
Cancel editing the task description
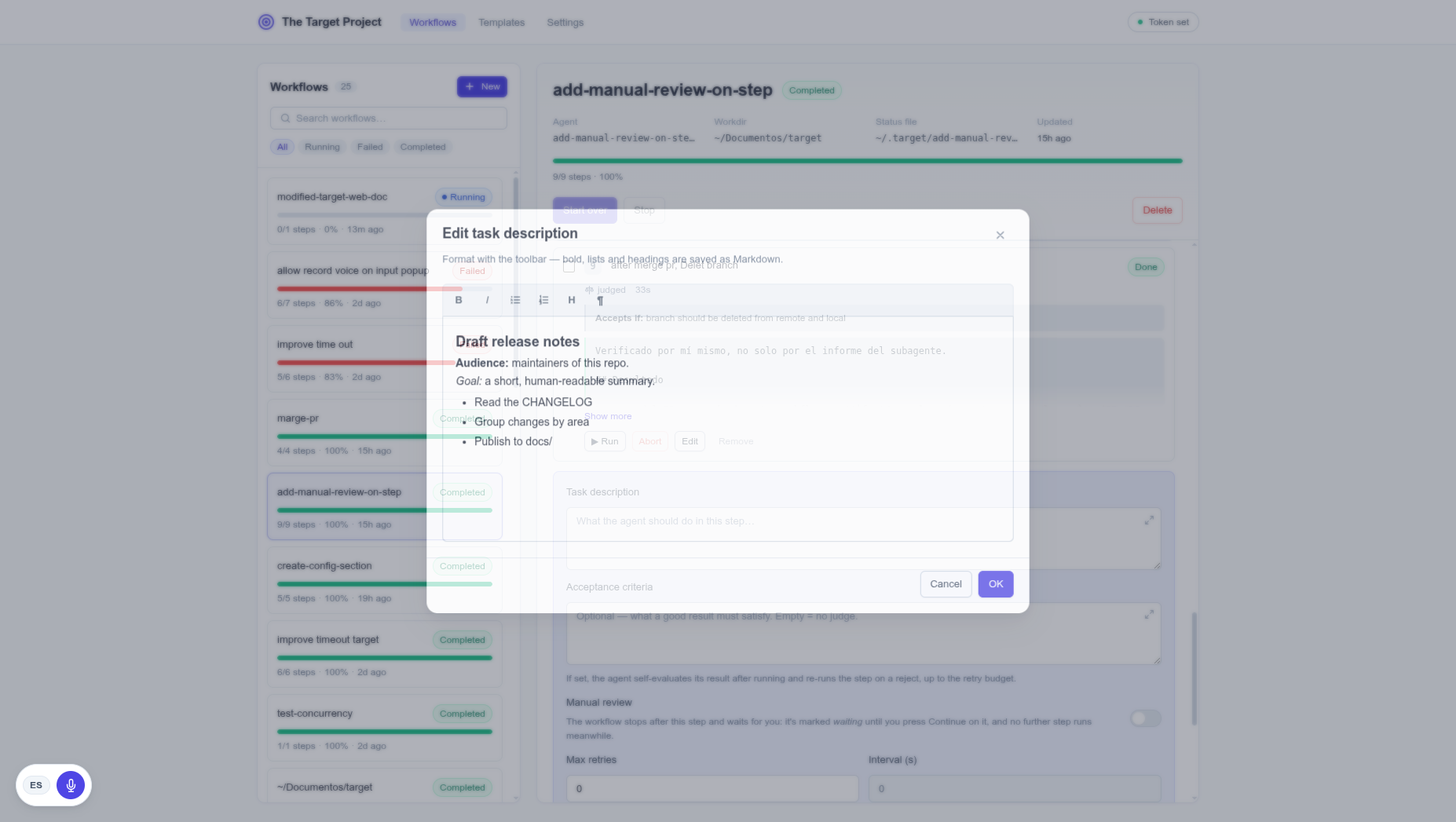coord(946,584)
